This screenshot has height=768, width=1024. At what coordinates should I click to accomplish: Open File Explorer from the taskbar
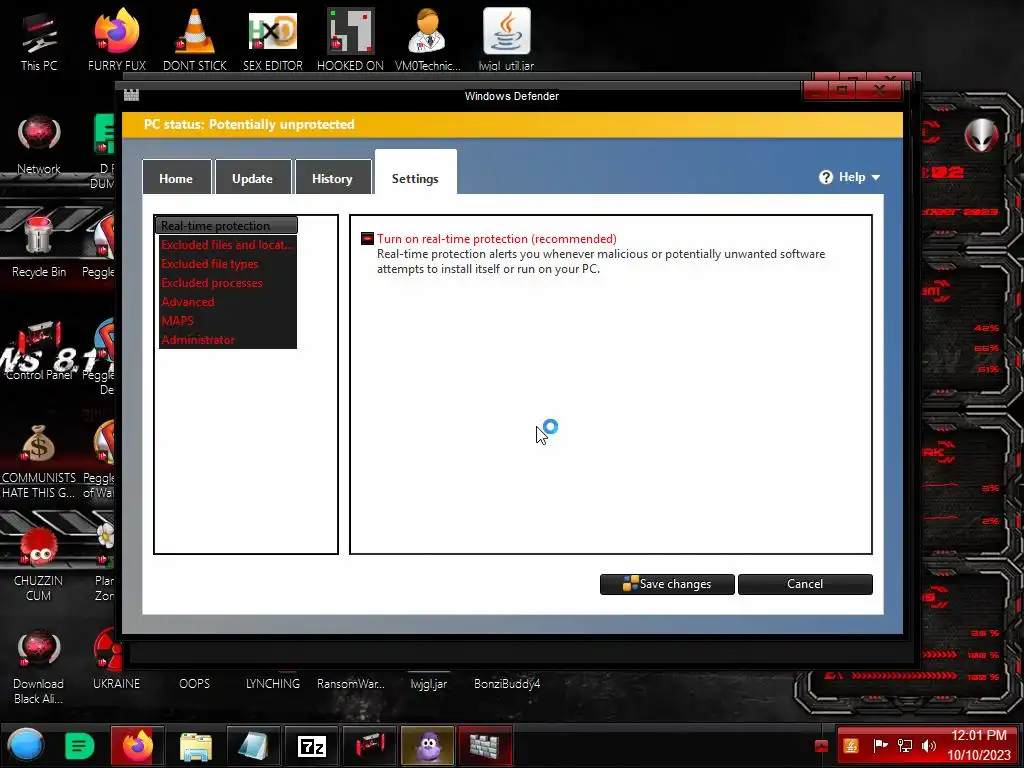click(195, 746)
